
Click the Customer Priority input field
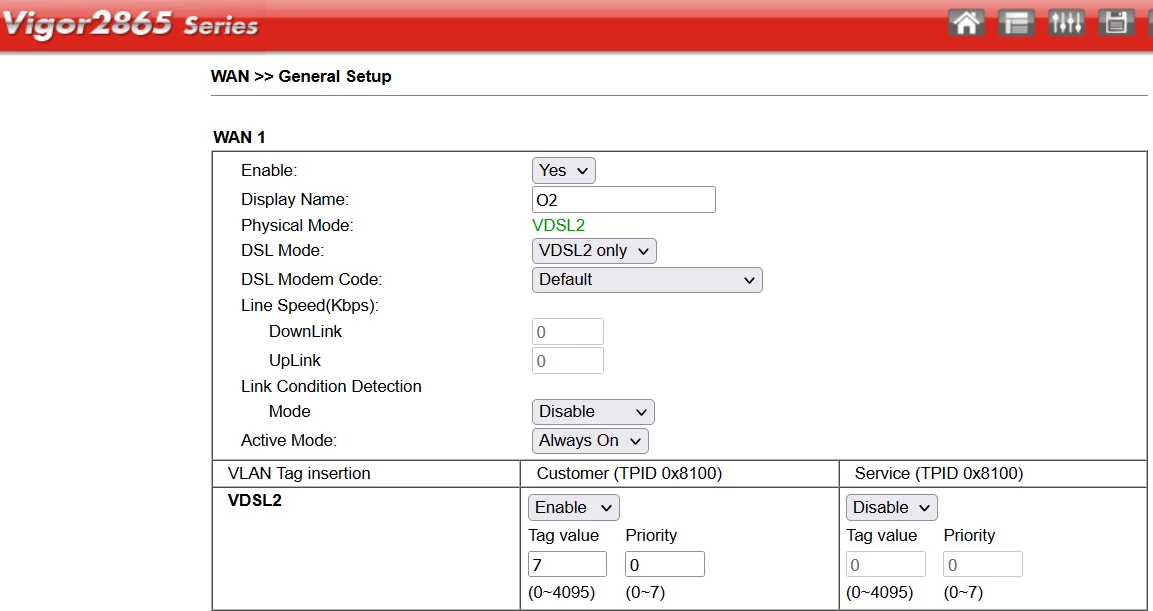coord(665,565)
